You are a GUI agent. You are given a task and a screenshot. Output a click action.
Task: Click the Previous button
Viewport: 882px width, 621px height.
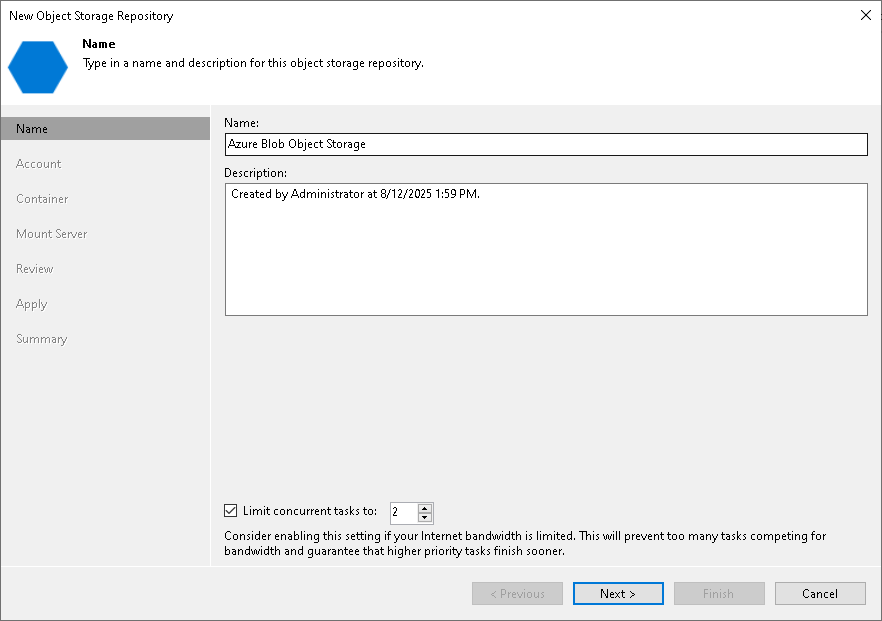point(518,593)
